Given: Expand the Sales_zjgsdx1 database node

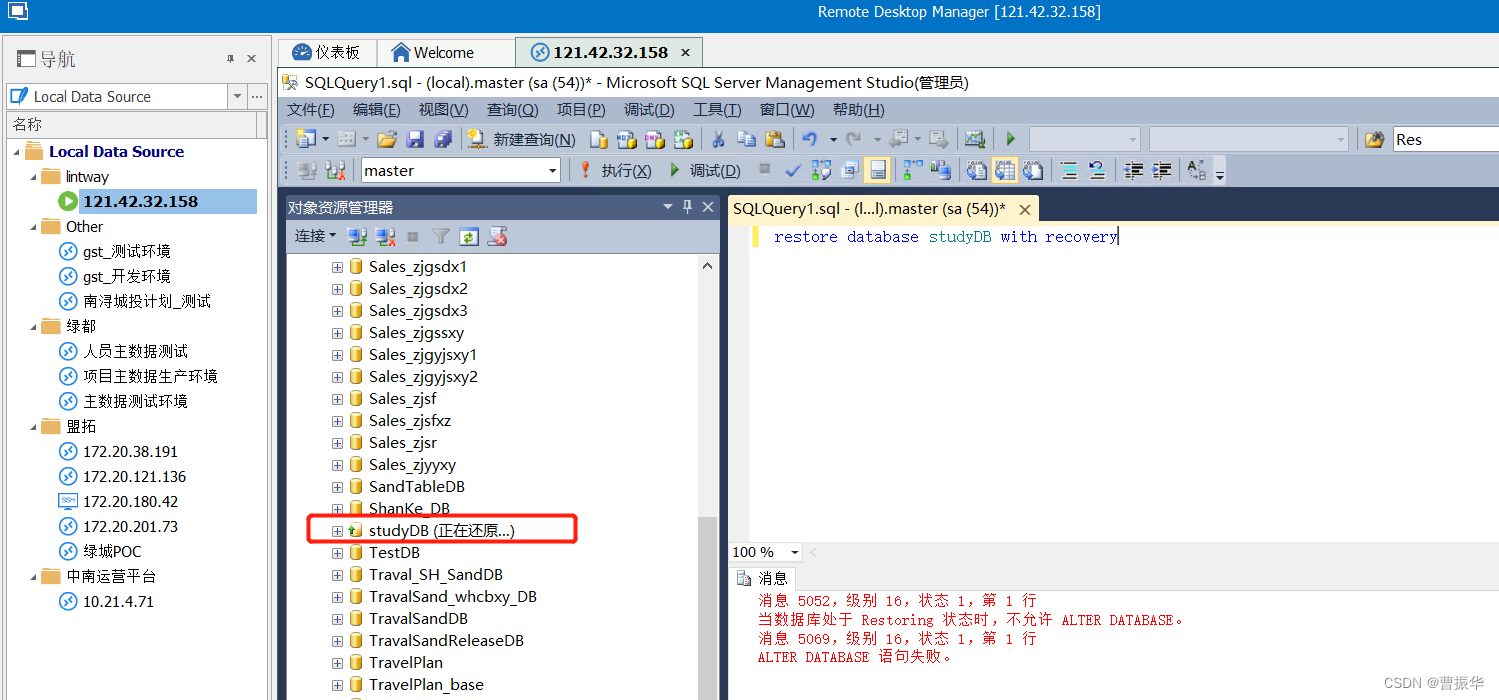Looking at the screenshot, I should coord(337,267).
